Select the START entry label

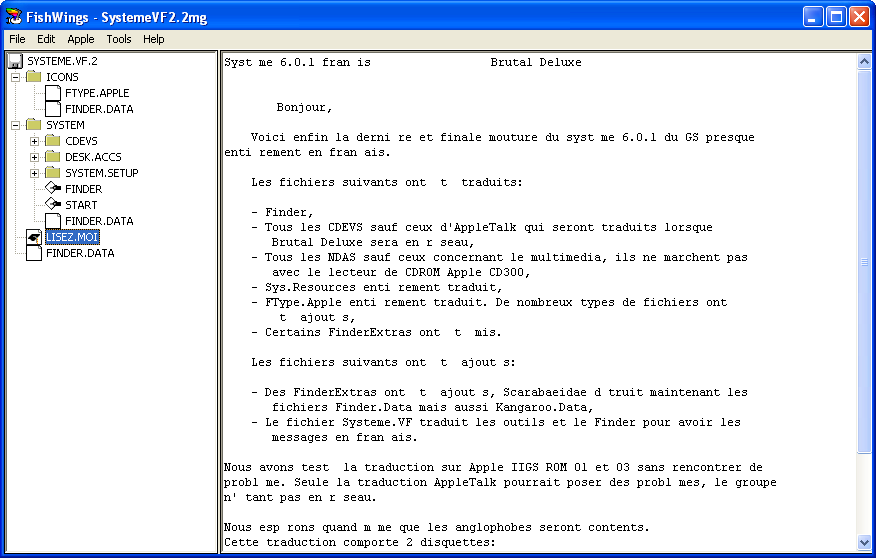pyautogui.click(x=81, y=205)
